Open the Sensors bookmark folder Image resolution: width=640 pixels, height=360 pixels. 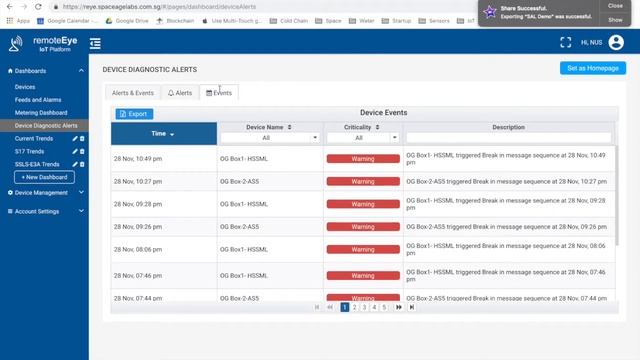tap(434, 20)
